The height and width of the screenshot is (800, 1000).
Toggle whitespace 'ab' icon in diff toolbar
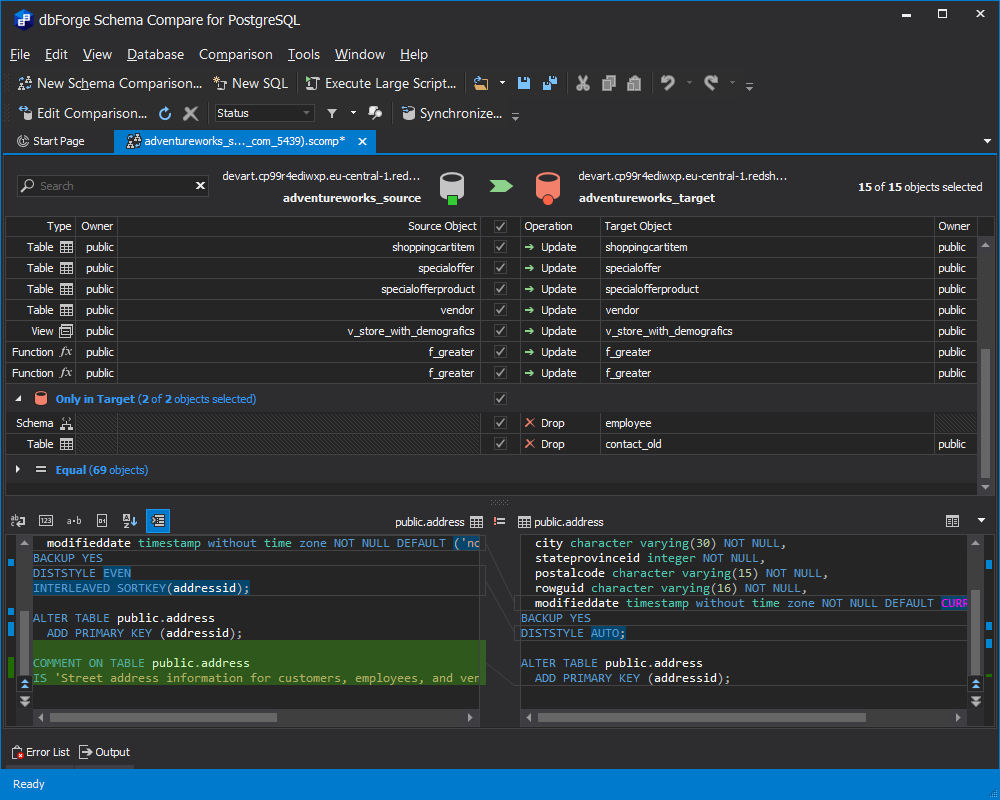pos(18,521)
